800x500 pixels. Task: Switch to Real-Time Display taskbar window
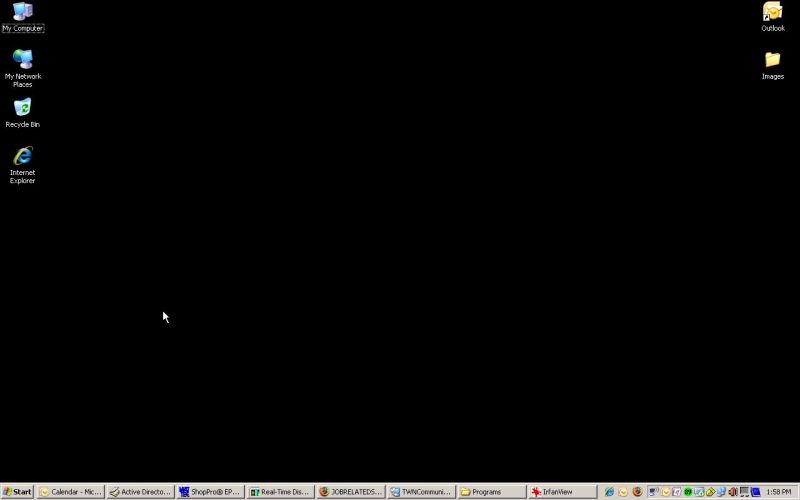click(280, 492)
